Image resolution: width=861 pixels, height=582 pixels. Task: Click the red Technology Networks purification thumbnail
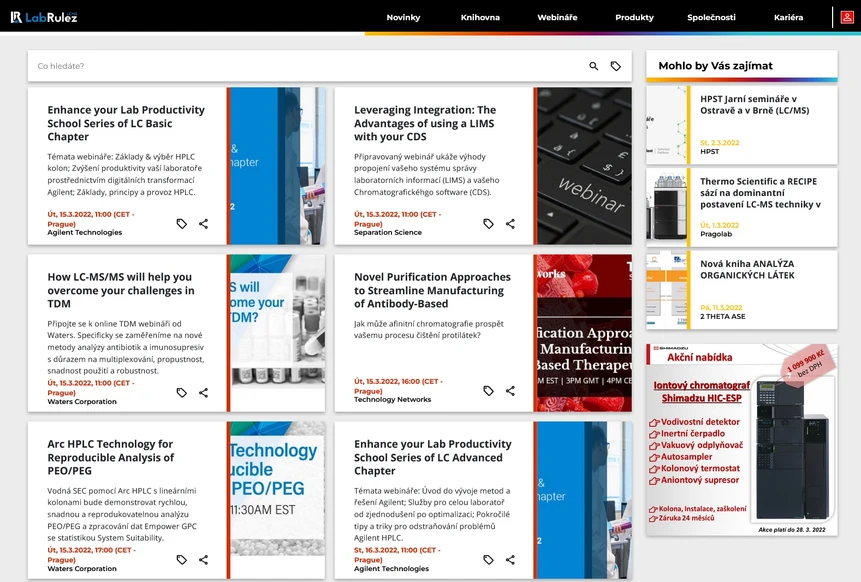coord(584,333)
